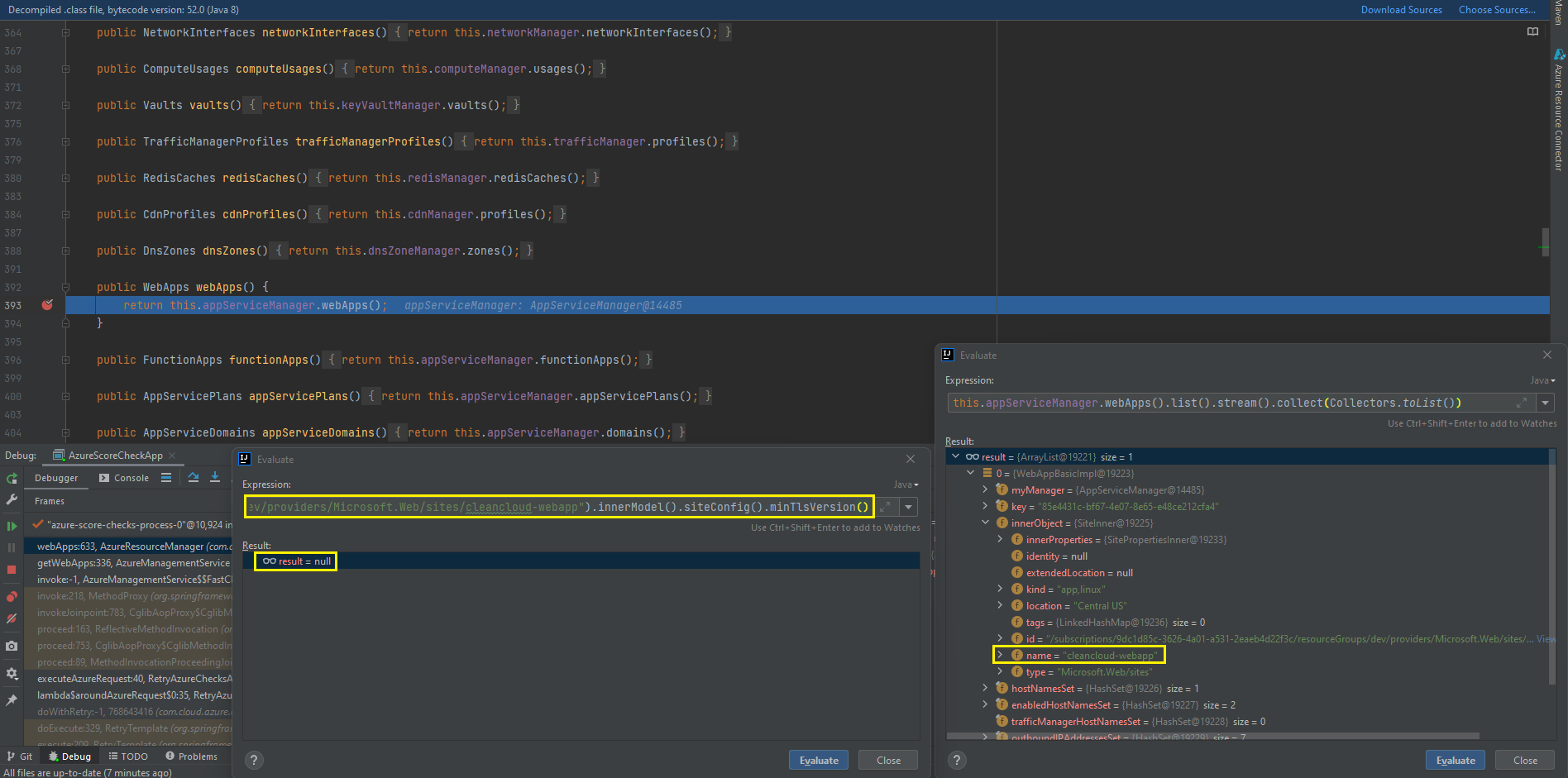Click vertical scrollbar in right Result tree
The width and height of the screenshot is (1568, 778).
tap(1552, 566)
